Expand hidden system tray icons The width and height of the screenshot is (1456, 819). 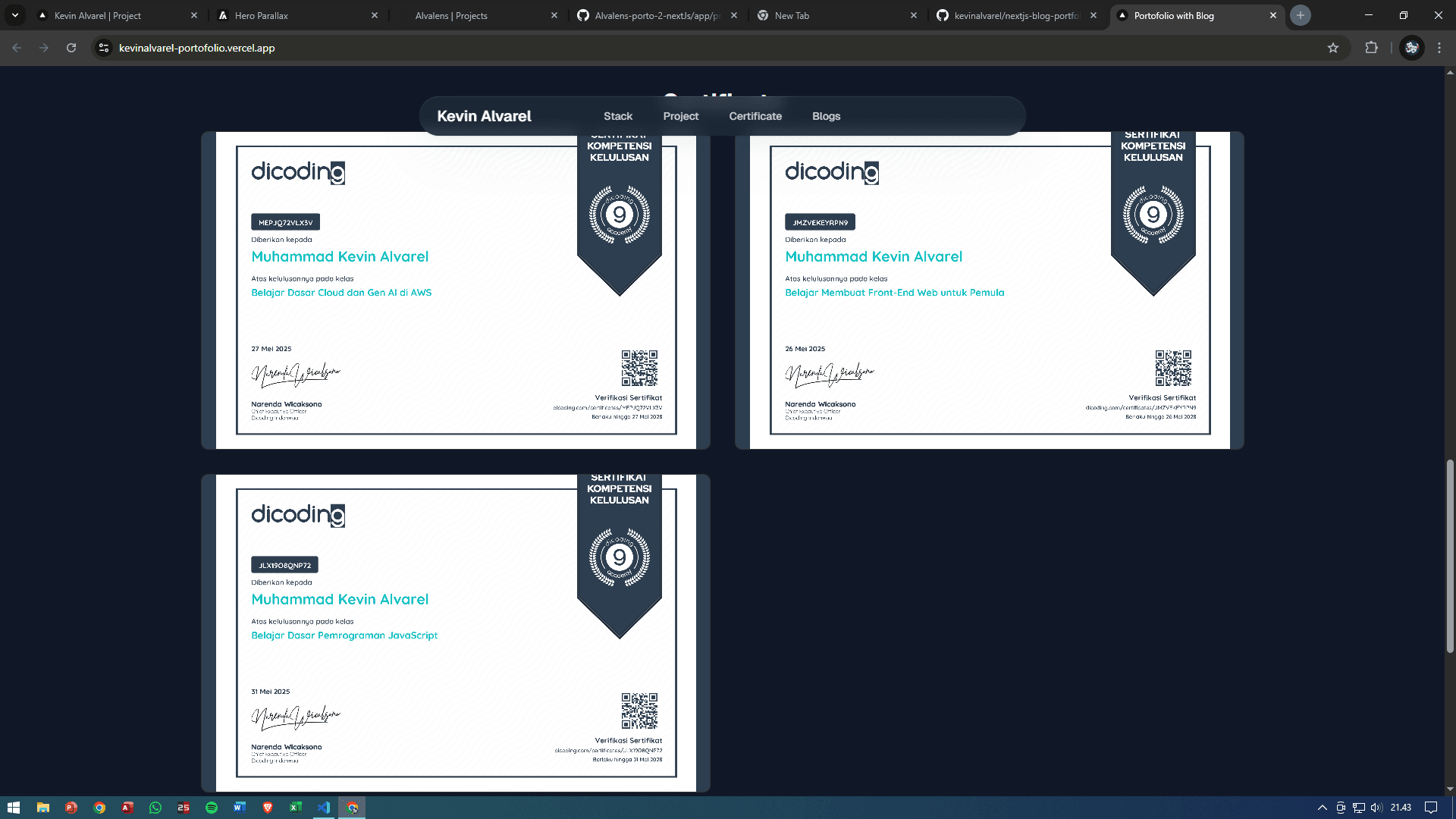pos(1321,808)
